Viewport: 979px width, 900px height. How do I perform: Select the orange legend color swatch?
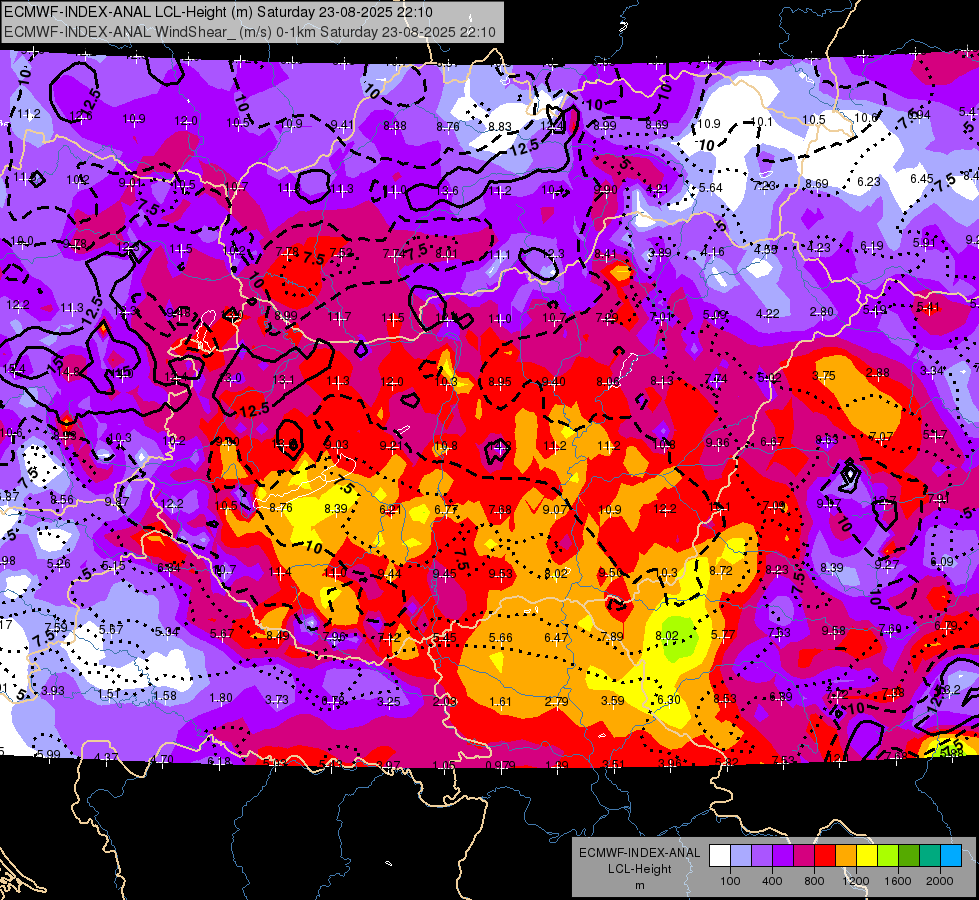click(x=846, y=856)
